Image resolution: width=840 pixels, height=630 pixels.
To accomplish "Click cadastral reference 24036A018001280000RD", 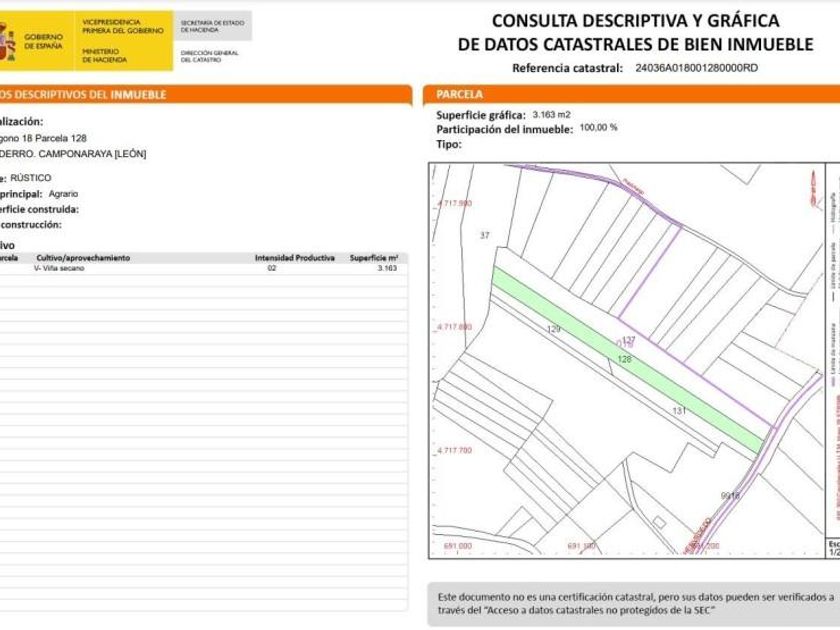I will (x=696, y=68).
